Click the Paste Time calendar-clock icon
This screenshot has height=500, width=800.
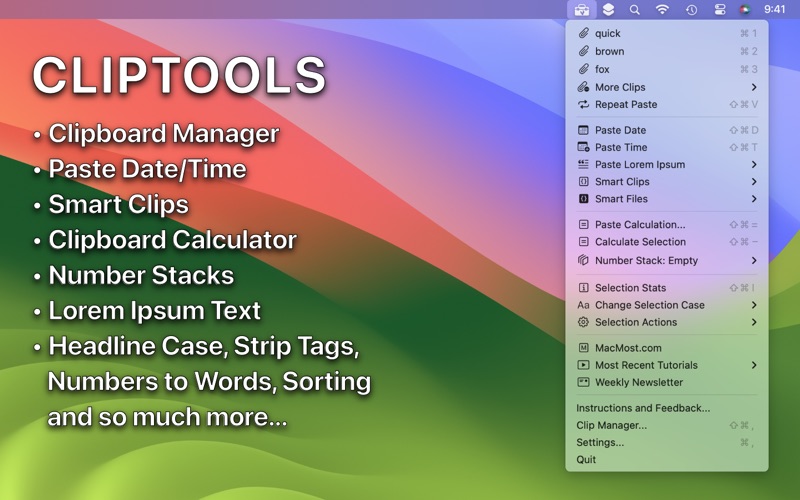[x=583, y=147]
